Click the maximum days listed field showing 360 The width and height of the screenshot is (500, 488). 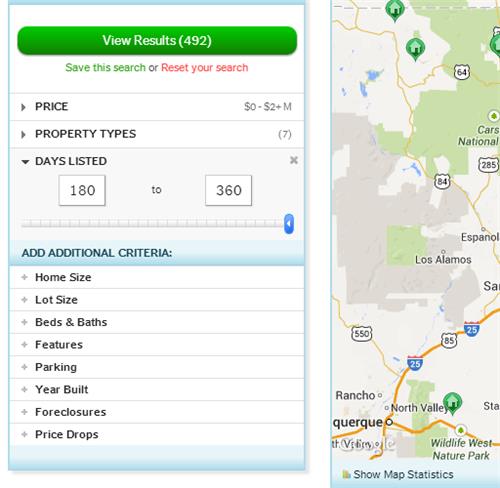[228, 190]
